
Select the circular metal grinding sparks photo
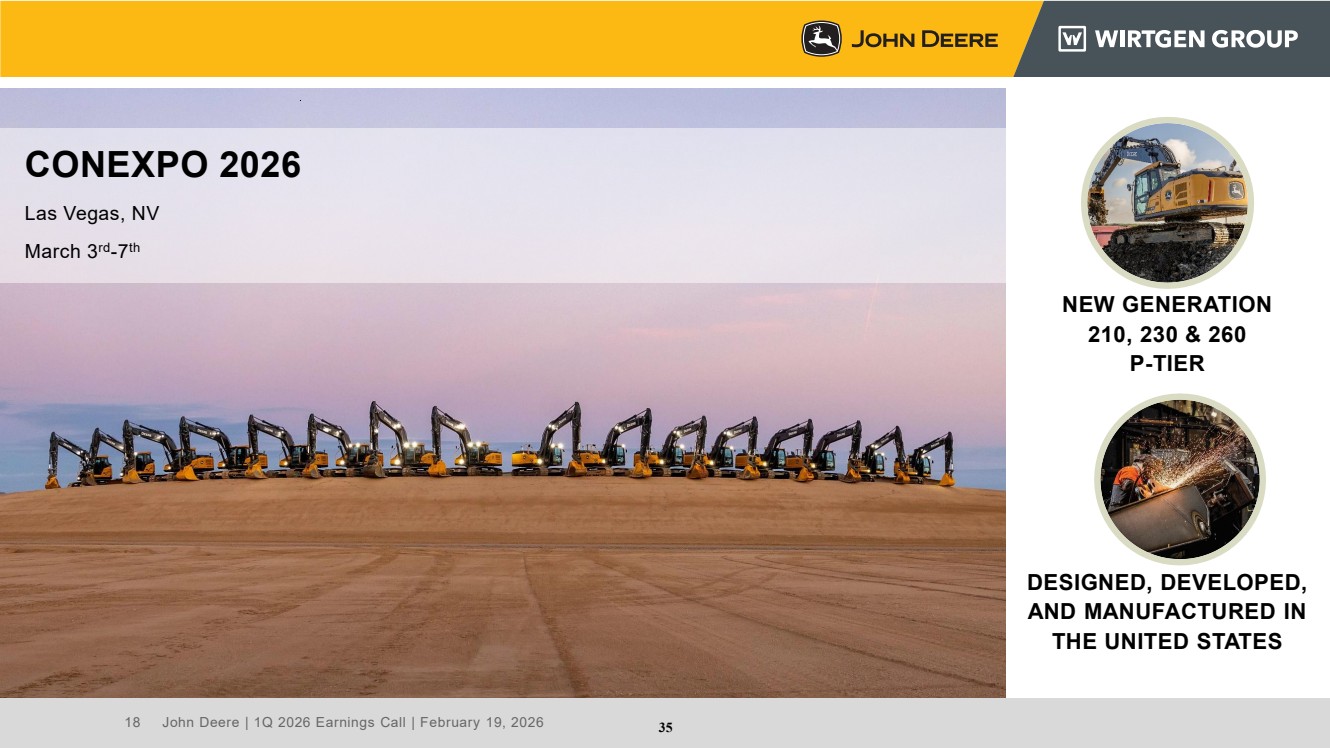1180,478
